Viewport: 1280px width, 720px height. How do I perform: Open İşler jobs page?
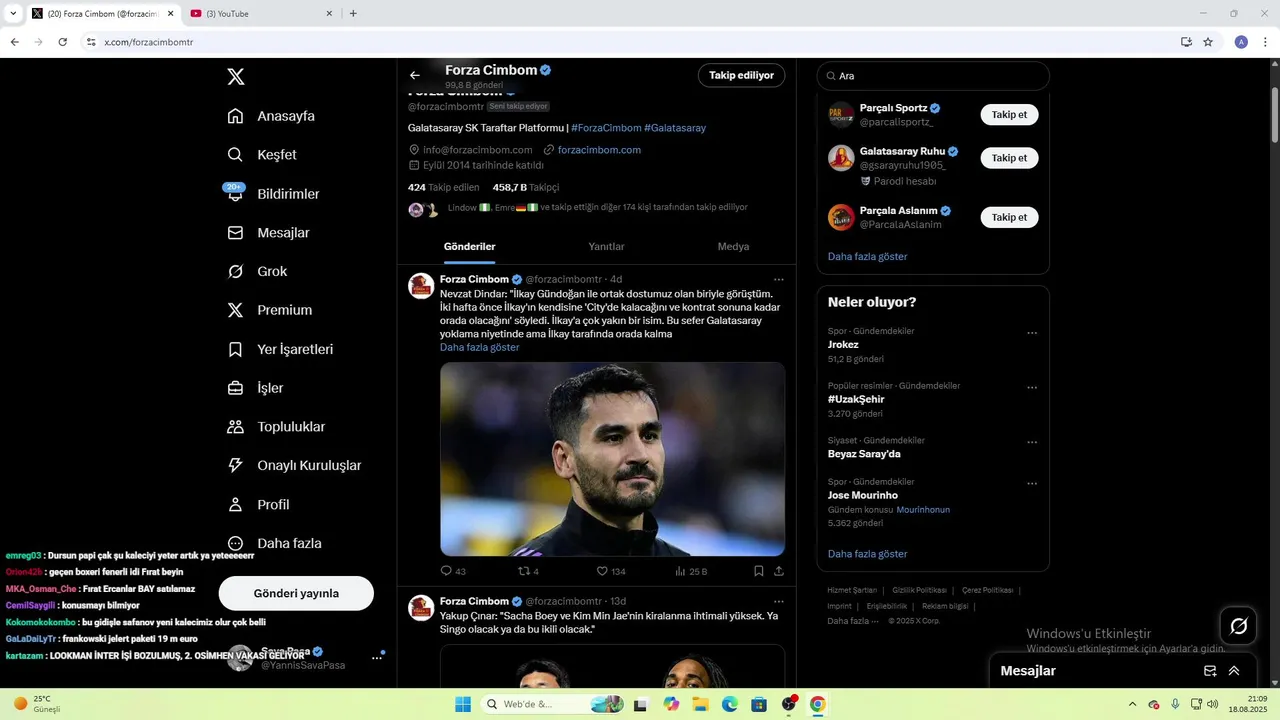tap(255, 388)
